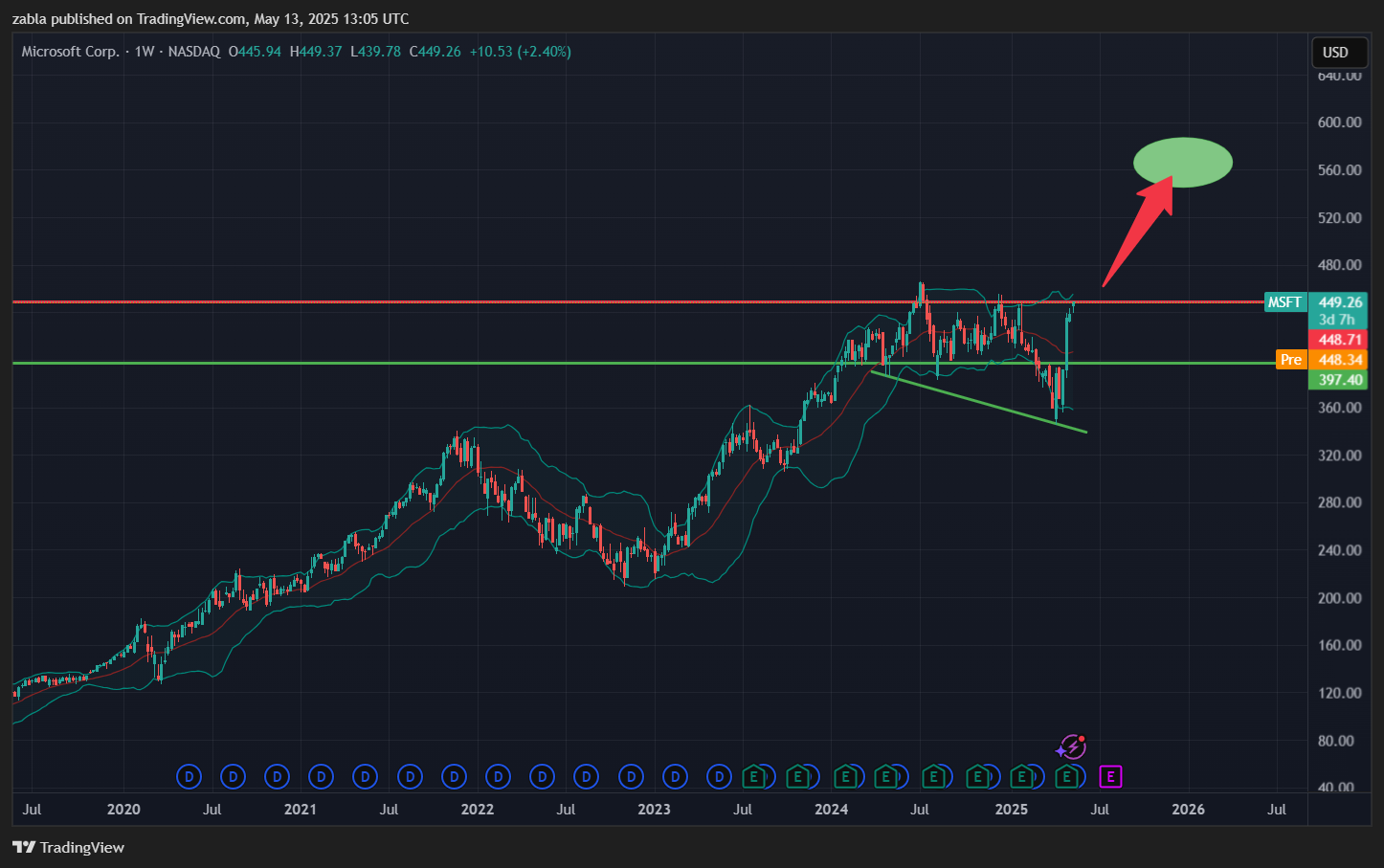Select the D dividend icon just after 2023 label

coord(675,776)
